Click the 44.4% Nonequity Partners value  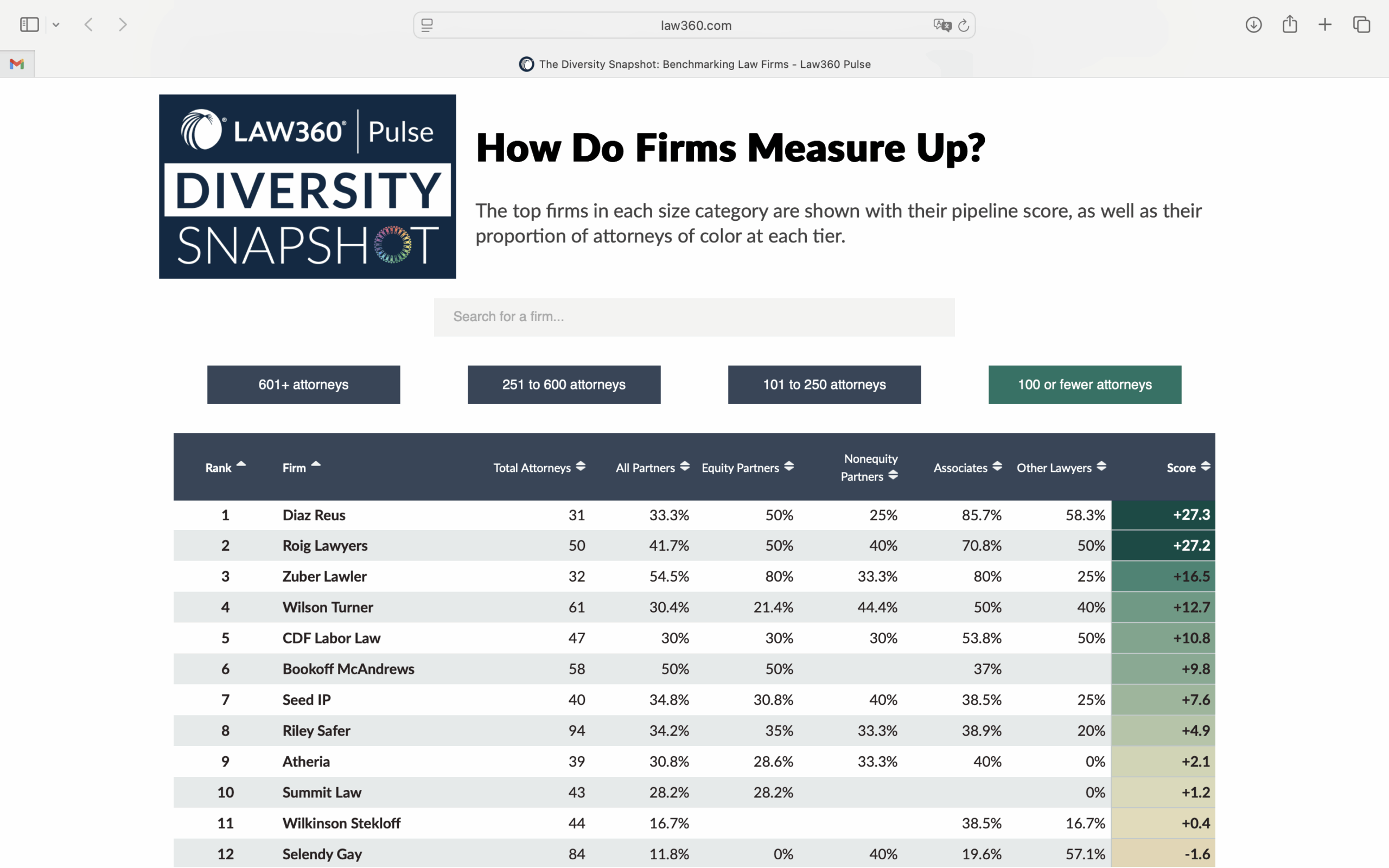coord(877,608)
